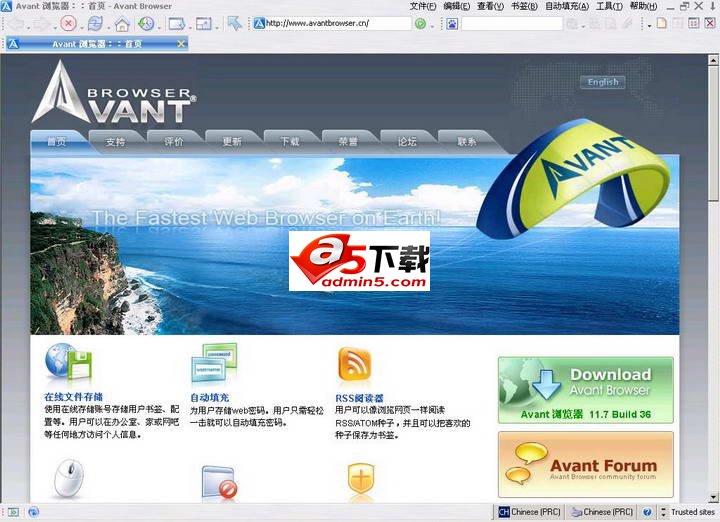Click the white mouse icon on the page
Viewport: 720px width, 522px height.
pyautogui.click(x=68, y=478)
